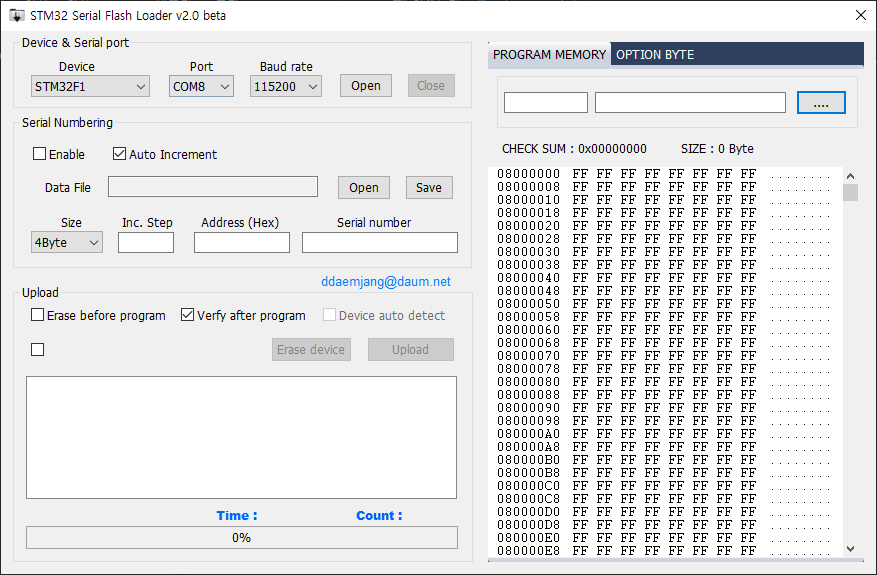Click the hex view scrollbar thumb
Screen dimensions: 877x575
pos(850,192)
